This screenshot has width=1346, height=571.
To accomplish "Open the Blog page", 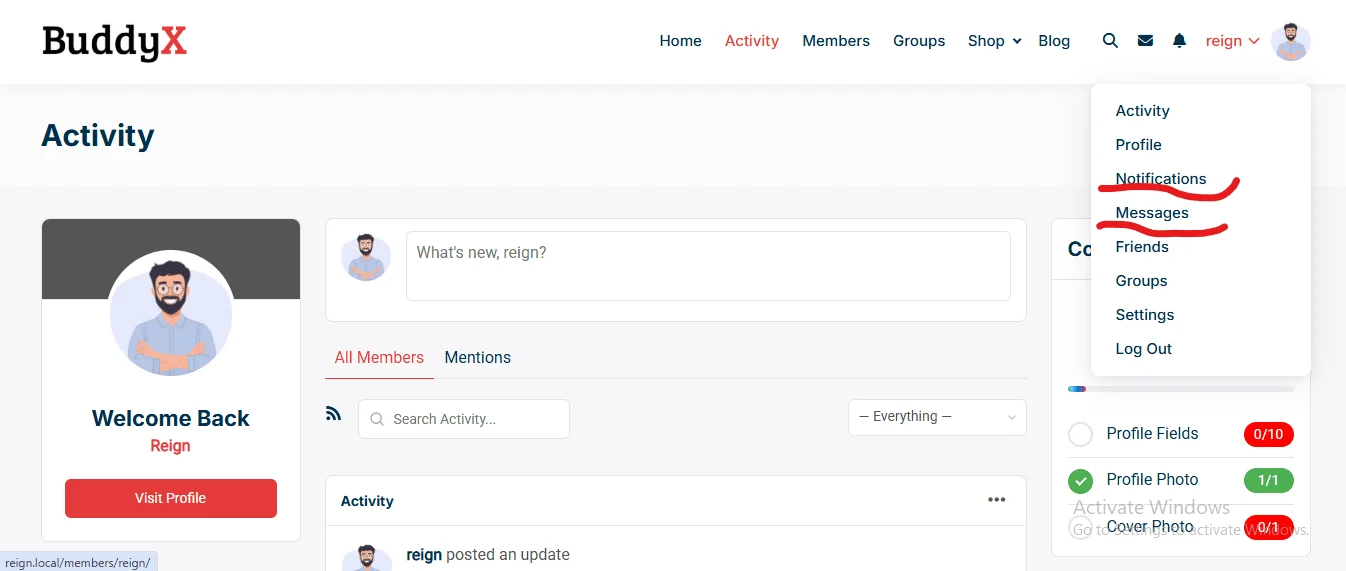I will click(1054, 41).
